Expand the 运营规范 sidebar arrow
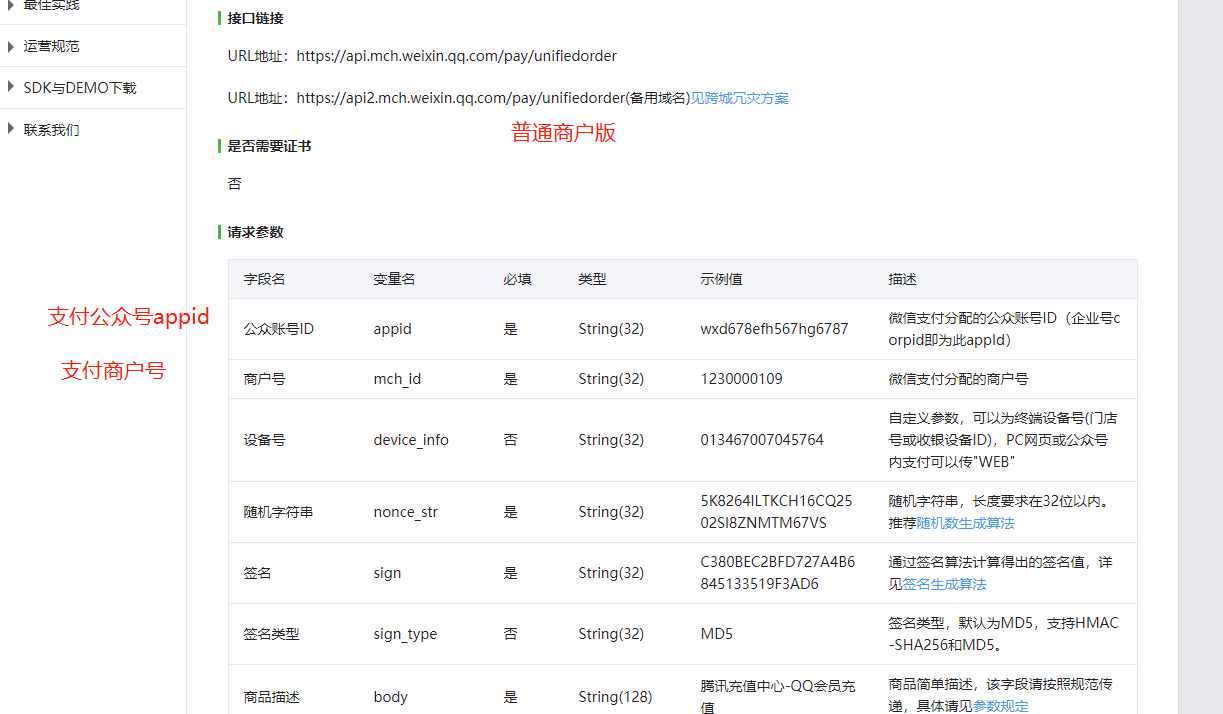1223x714 pixels. [x=11, y=46]
